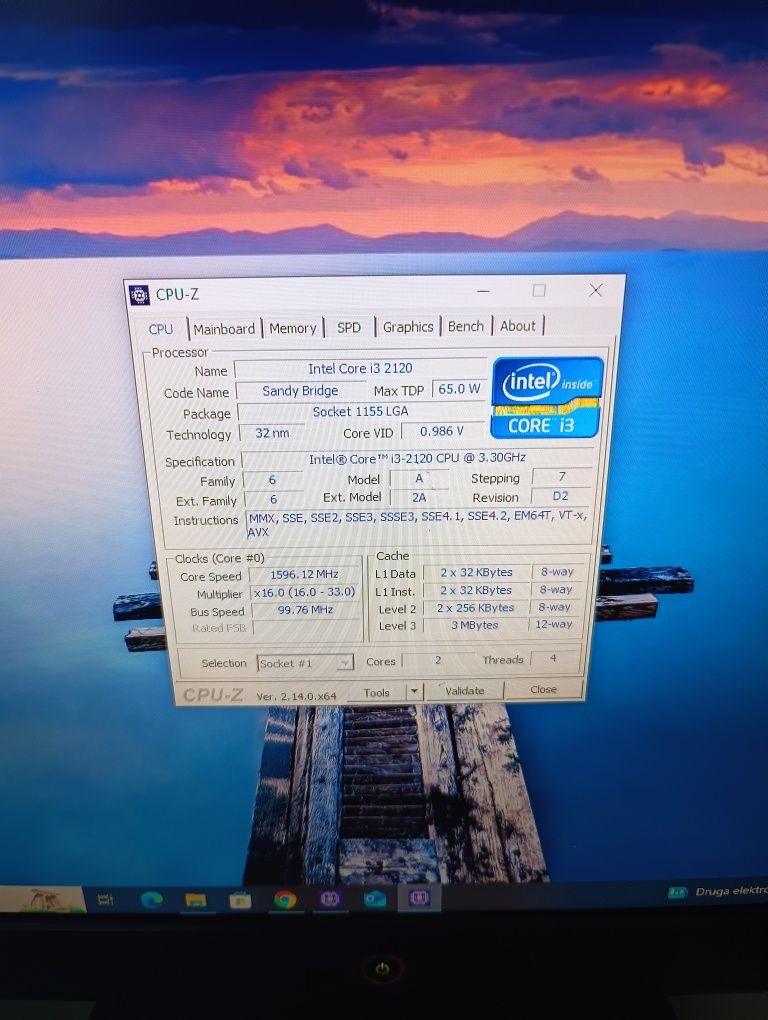Open the Tools dropdown arrow

(x=414, y=691)
